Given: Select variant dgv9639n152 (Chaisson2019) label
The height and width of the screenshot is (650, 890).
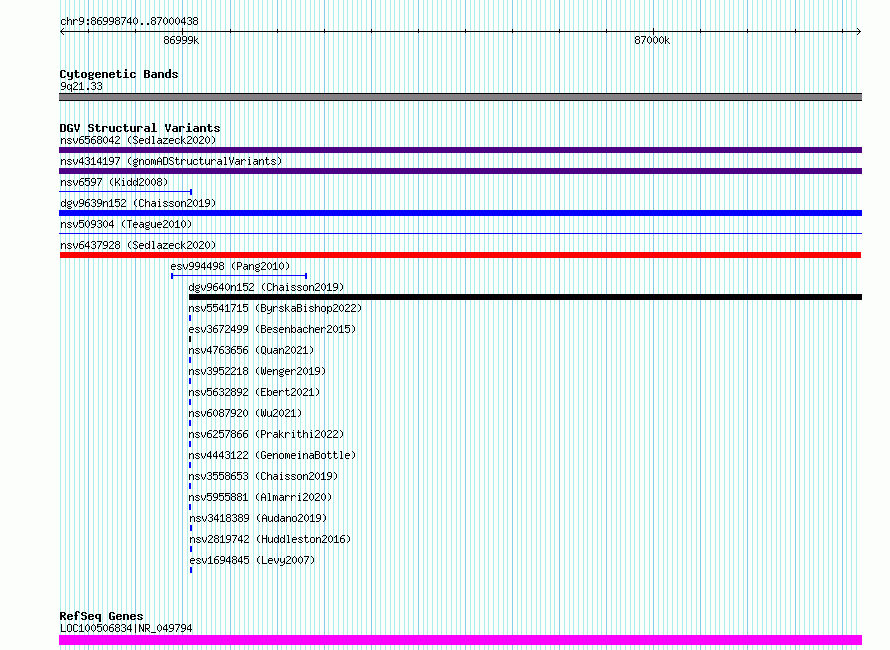Looking at the screenshot, I should [138, 203].
